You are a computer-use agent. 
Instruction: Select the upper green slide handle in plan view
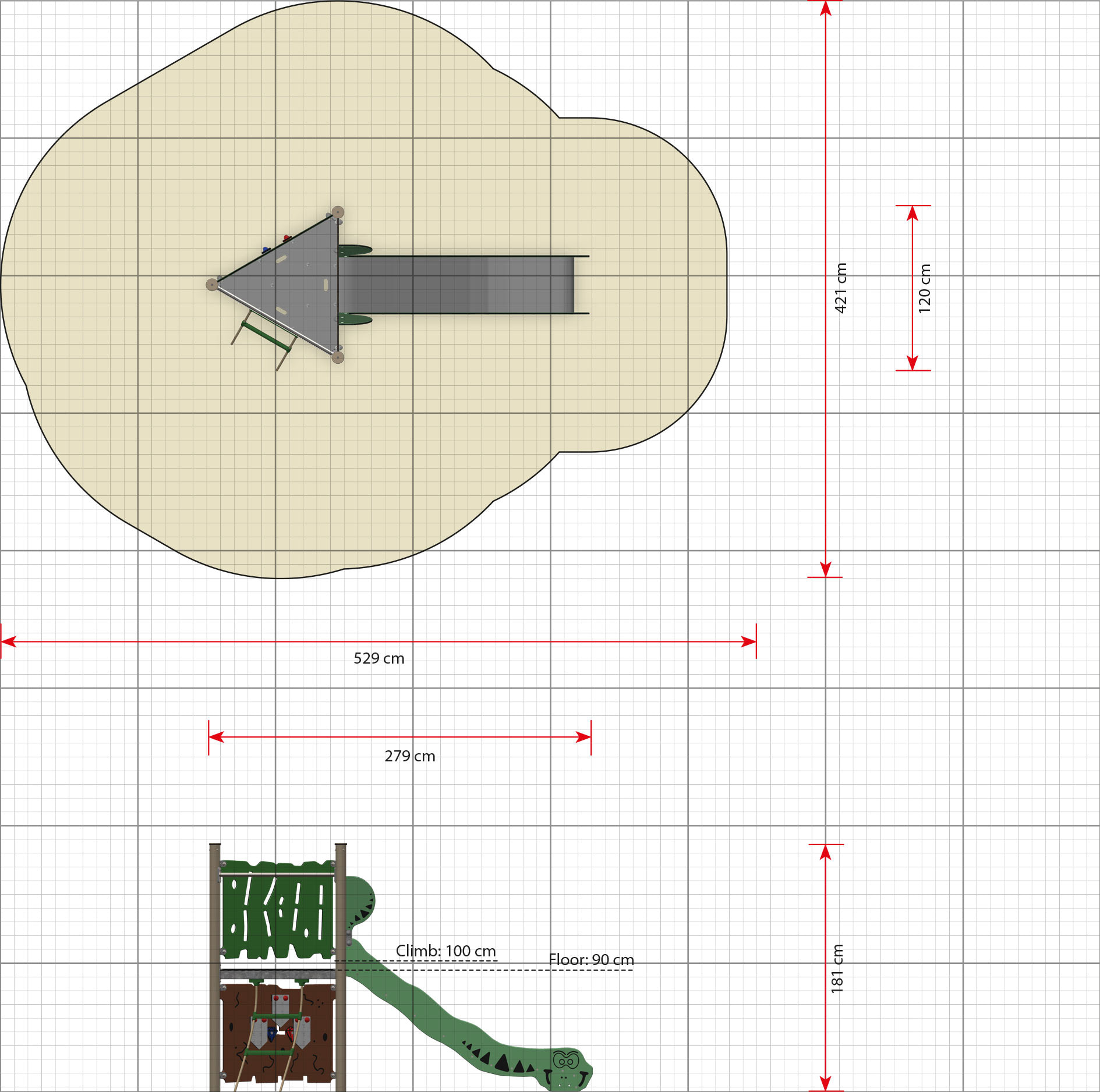point(355,250)
